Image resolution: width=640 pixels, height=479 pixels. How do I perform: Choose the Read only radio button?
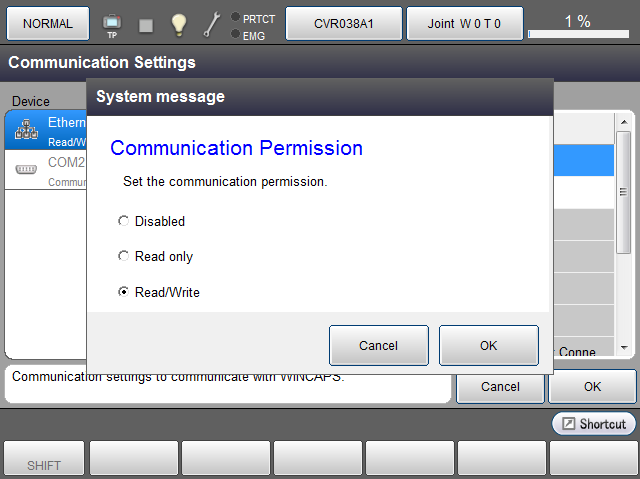pyautogui.click(x=124, y=256)
